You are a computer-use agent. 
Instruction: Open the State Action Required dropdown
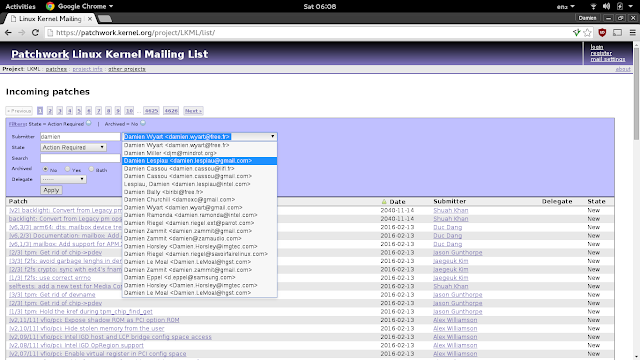pyautogui.click(x=73, y=147)
